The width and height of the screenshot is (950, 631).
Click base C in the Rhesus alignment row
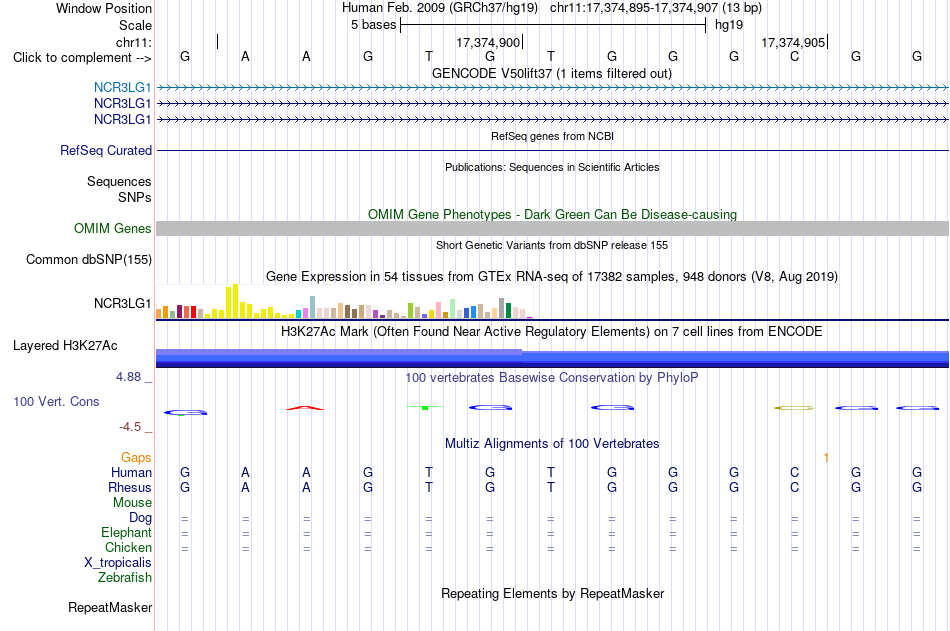[x=794, y=487]
